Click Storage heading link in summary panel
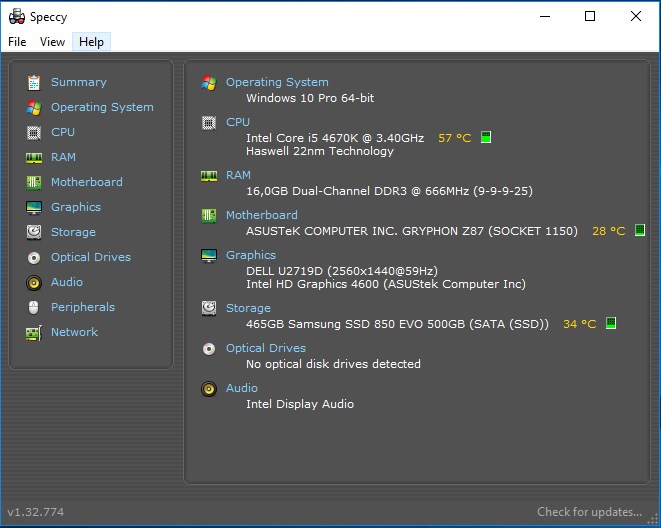Image resolution: width=661 pixels, height=528 pixels. tap(248, 308)
